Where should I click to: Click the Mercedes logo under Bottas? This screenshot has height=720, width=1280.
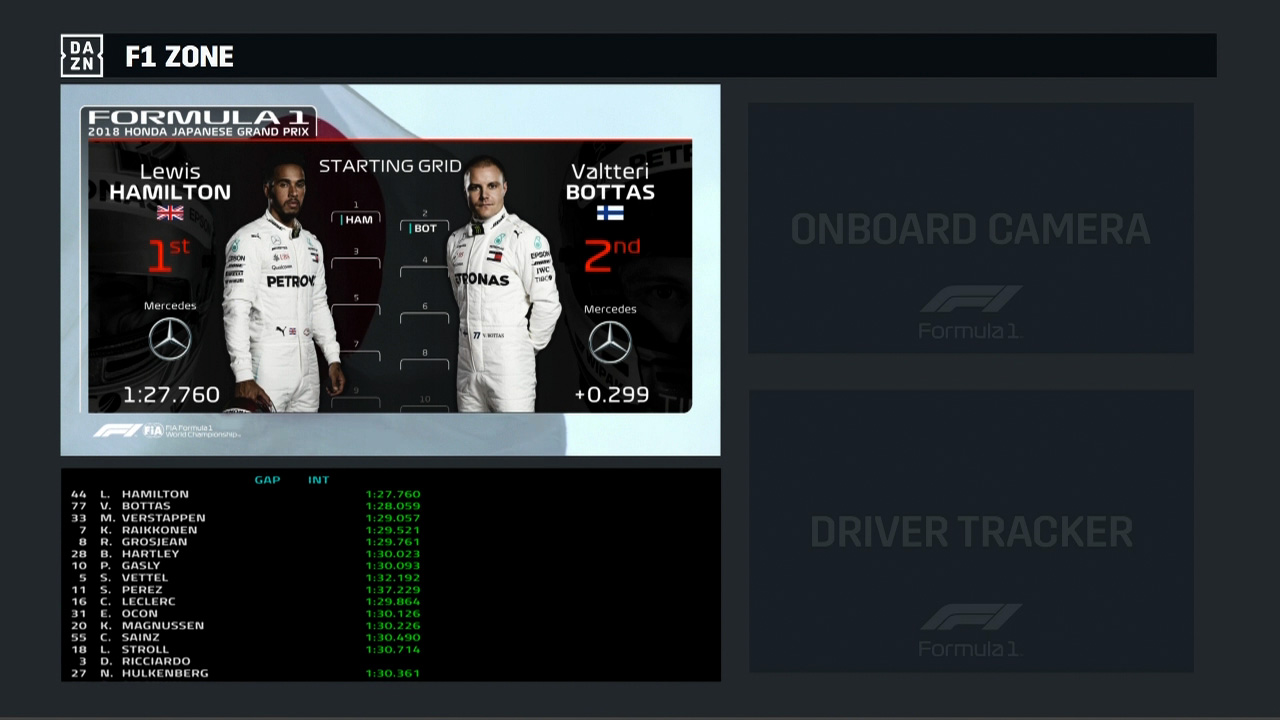610,342
